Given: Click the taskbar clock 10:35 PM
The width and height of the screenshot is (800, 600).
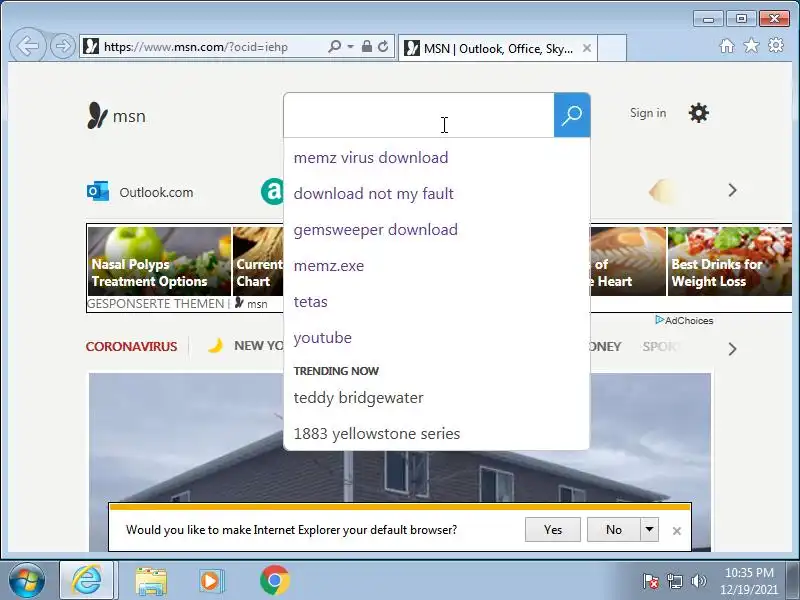Looking at the screenshot, I should coord(749,581).
